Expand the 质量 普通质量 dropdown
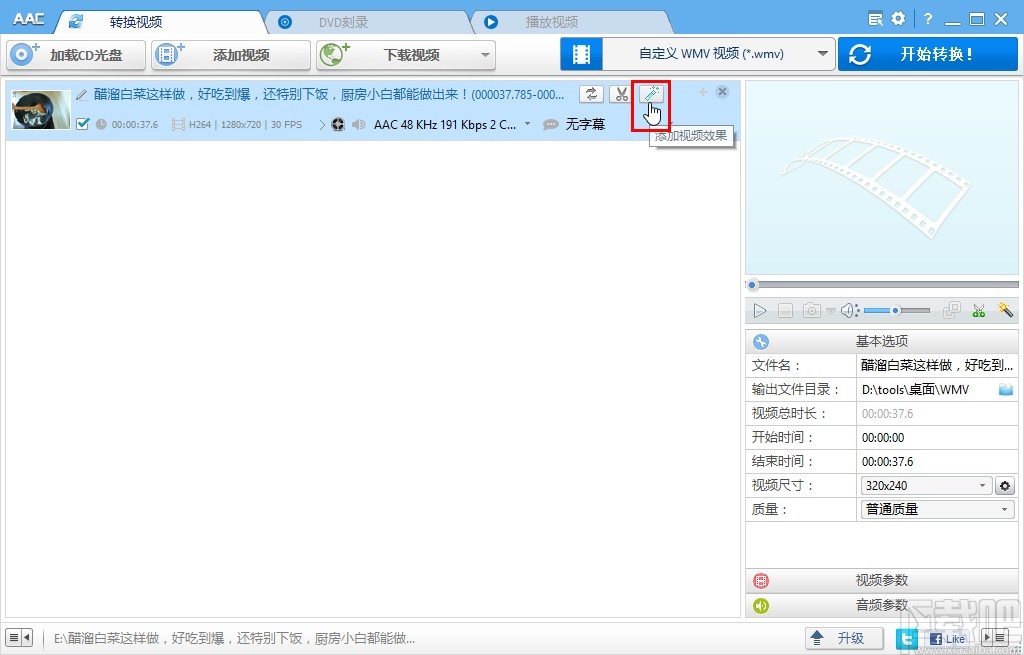This screenshot has height=655, width=1024. (x=1004, y=509)
